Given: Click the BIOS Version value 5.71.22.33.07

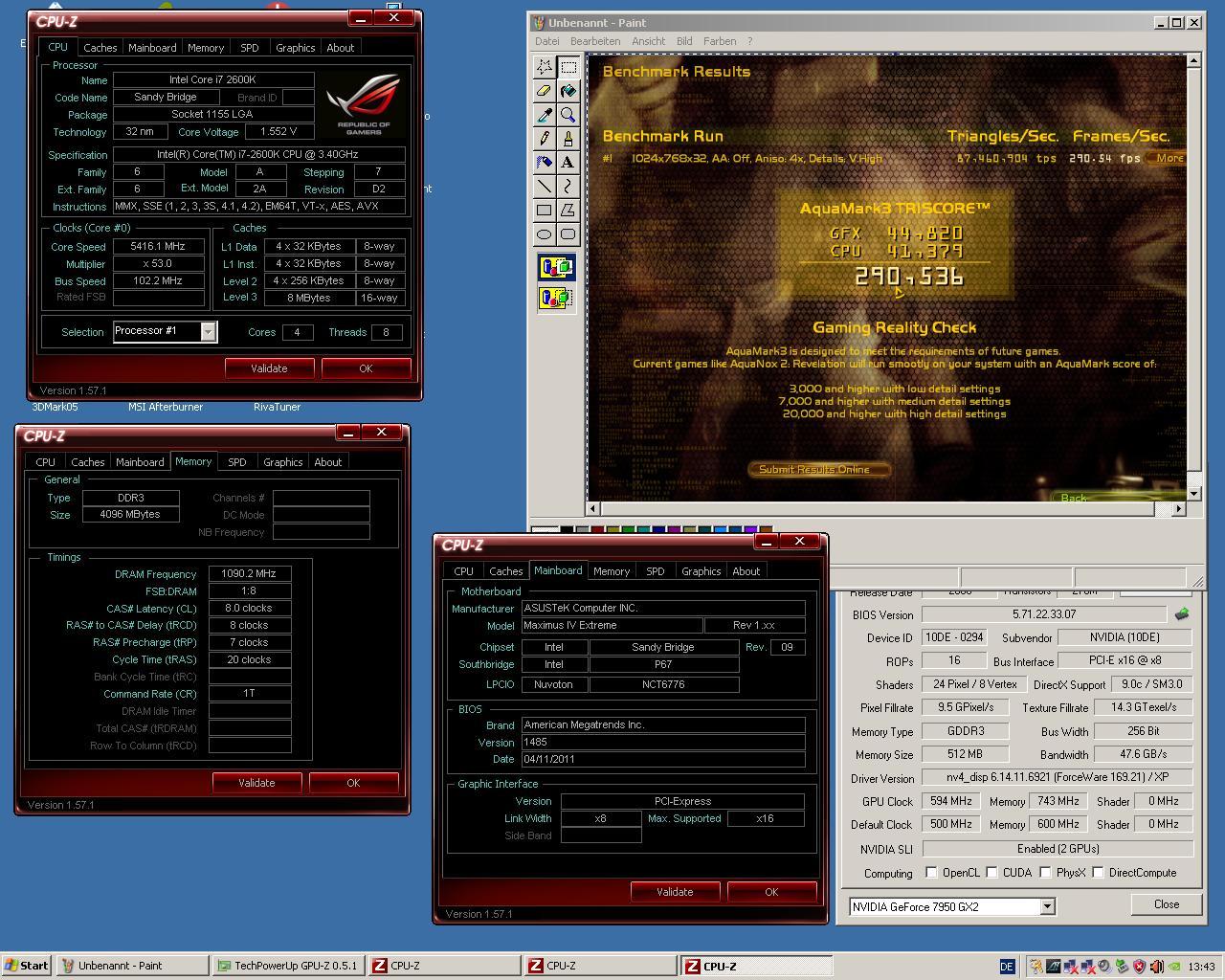Looking at the screenshot, I should click(x=1043, y=614).
